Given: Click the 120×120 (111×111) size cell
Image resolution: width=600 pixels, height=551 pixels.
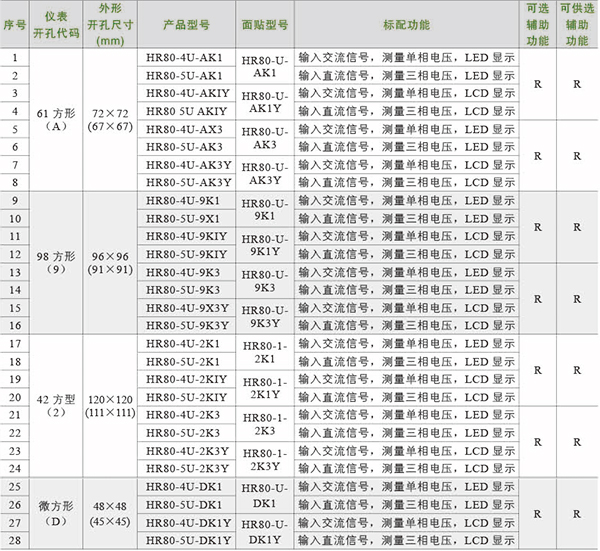Looking at the screenshot, I should [110, 405].
